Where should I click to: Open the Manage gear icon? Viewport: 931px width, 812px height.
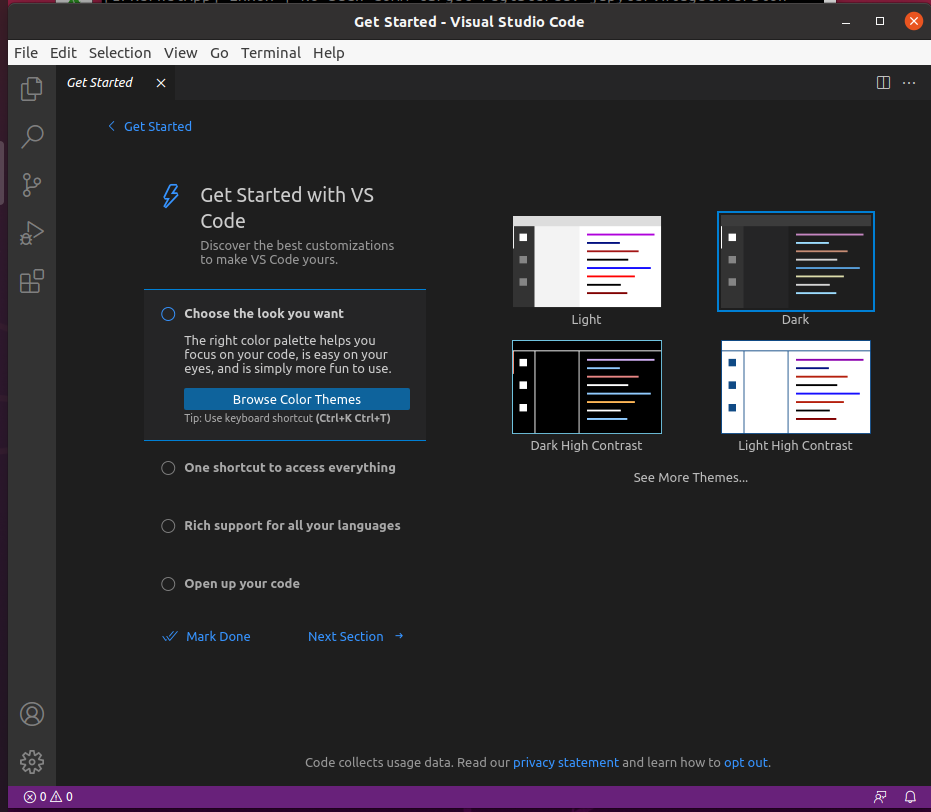(31, 762)
